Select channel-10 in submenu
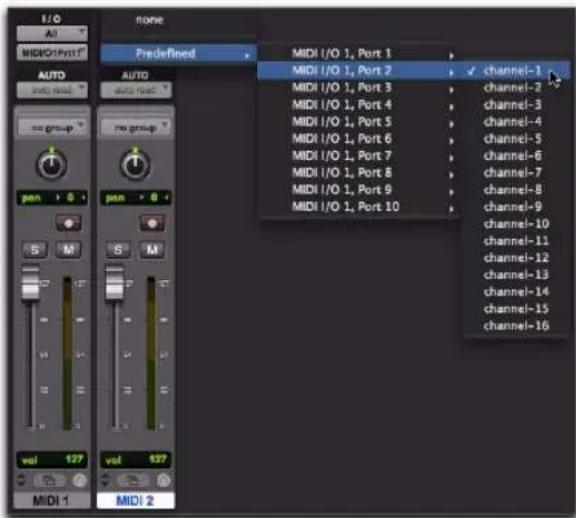This screenshot has width=576, height=518. (515, 224)
